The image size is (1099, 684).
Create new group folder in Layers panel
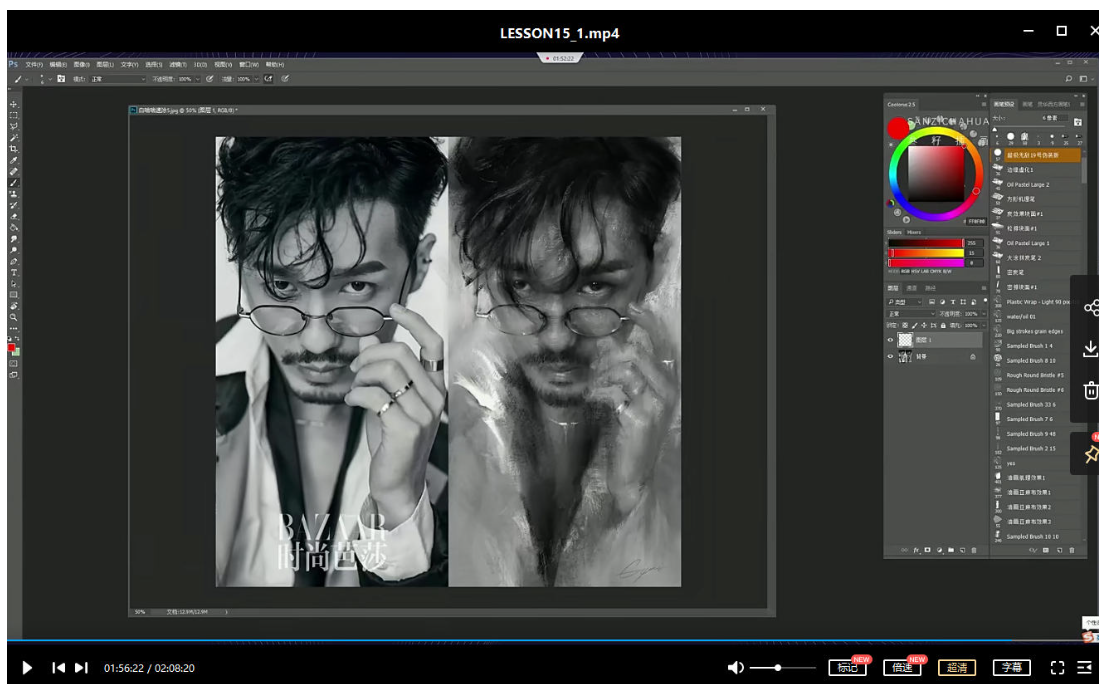coord(951,550)
